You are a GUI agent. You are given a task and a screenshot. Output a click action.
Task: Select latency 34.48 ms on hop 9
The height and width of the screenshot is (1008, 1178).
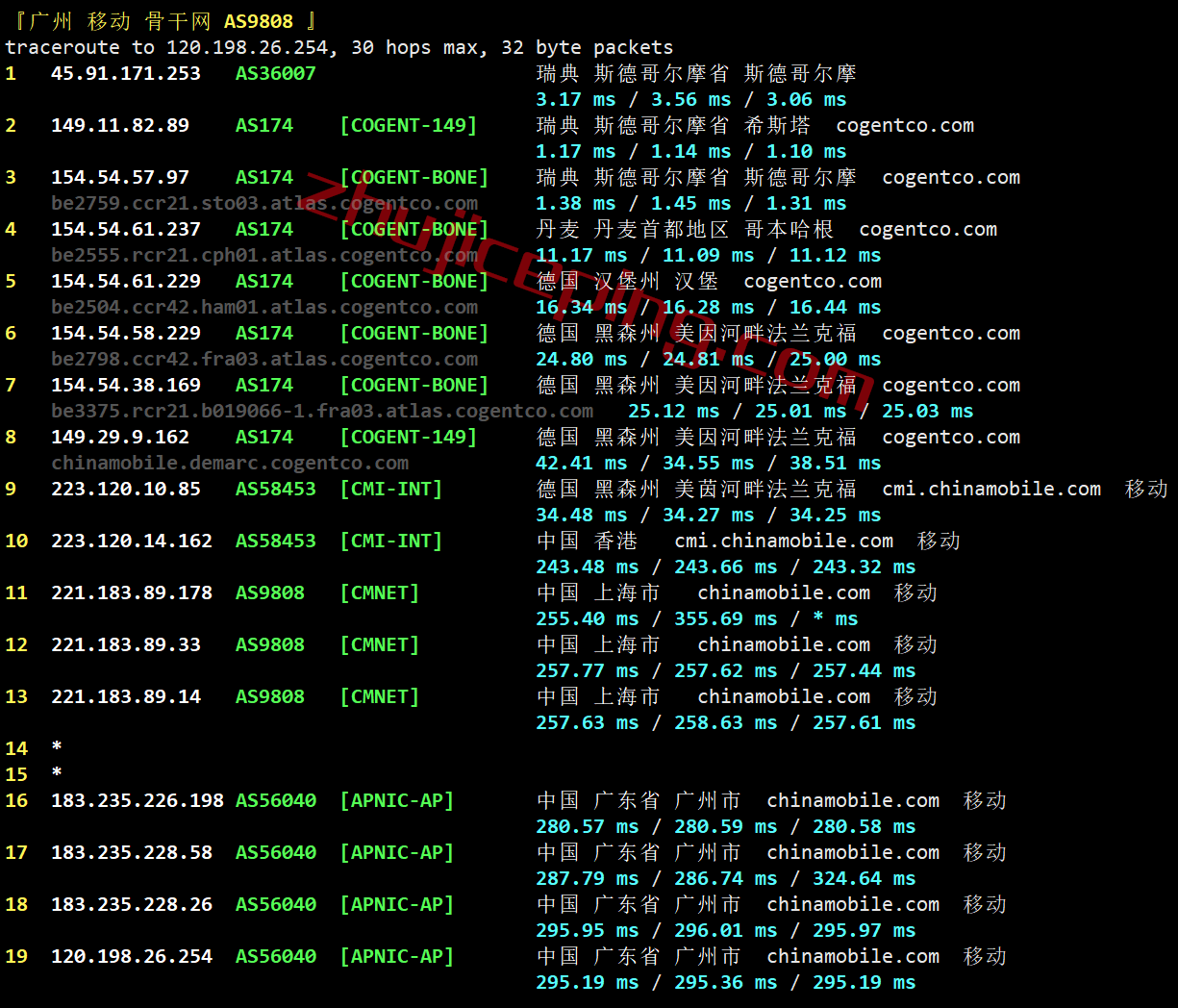click(582, 515)
